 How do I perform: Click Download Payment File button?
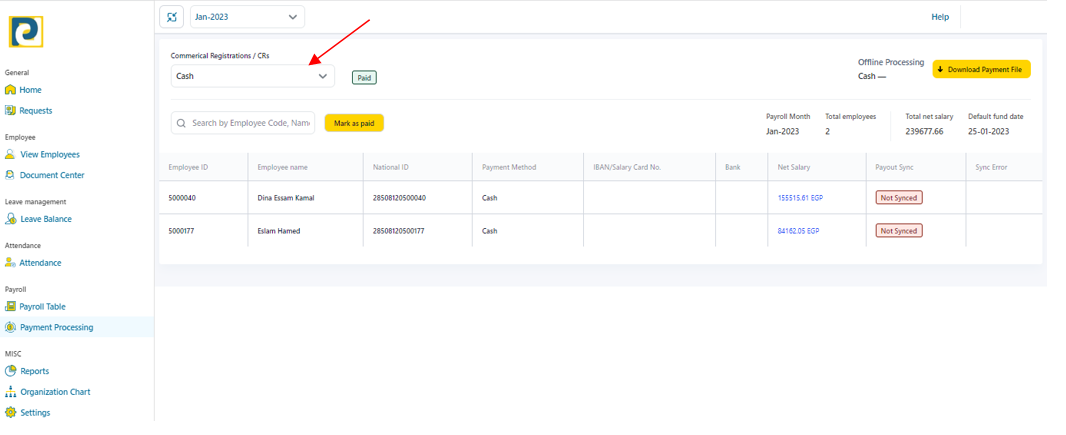981,70
